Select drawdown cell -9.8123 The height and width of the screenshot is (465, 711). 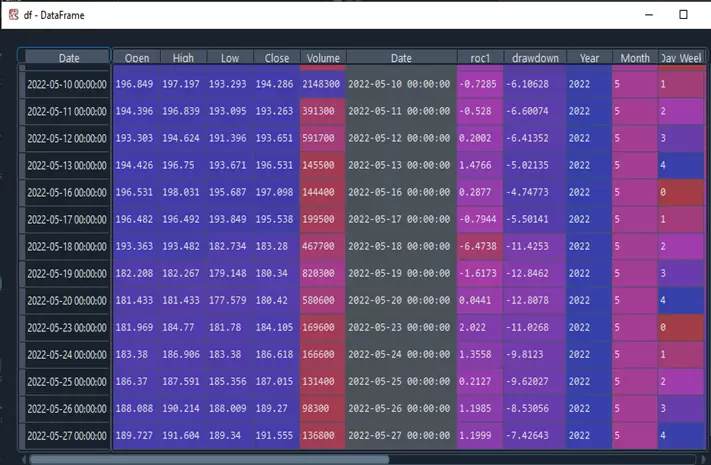(x=535, y=354)
